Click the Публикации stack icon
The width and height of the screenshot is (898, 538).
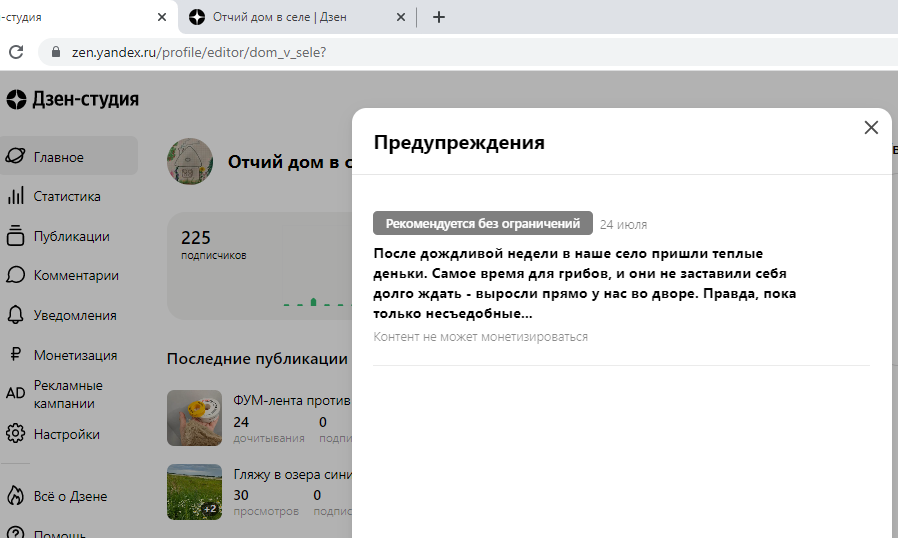(15, 235)
